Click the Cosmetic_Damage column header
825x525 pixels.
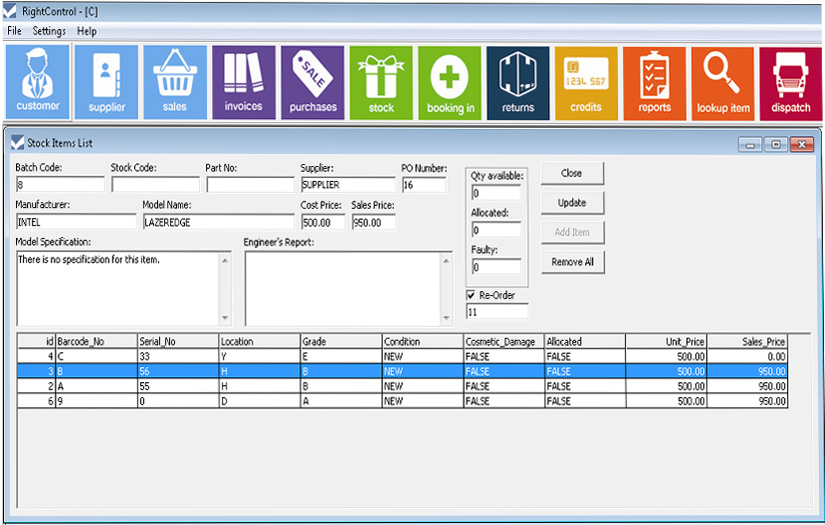pyautogui.click(x=504, y=341)
